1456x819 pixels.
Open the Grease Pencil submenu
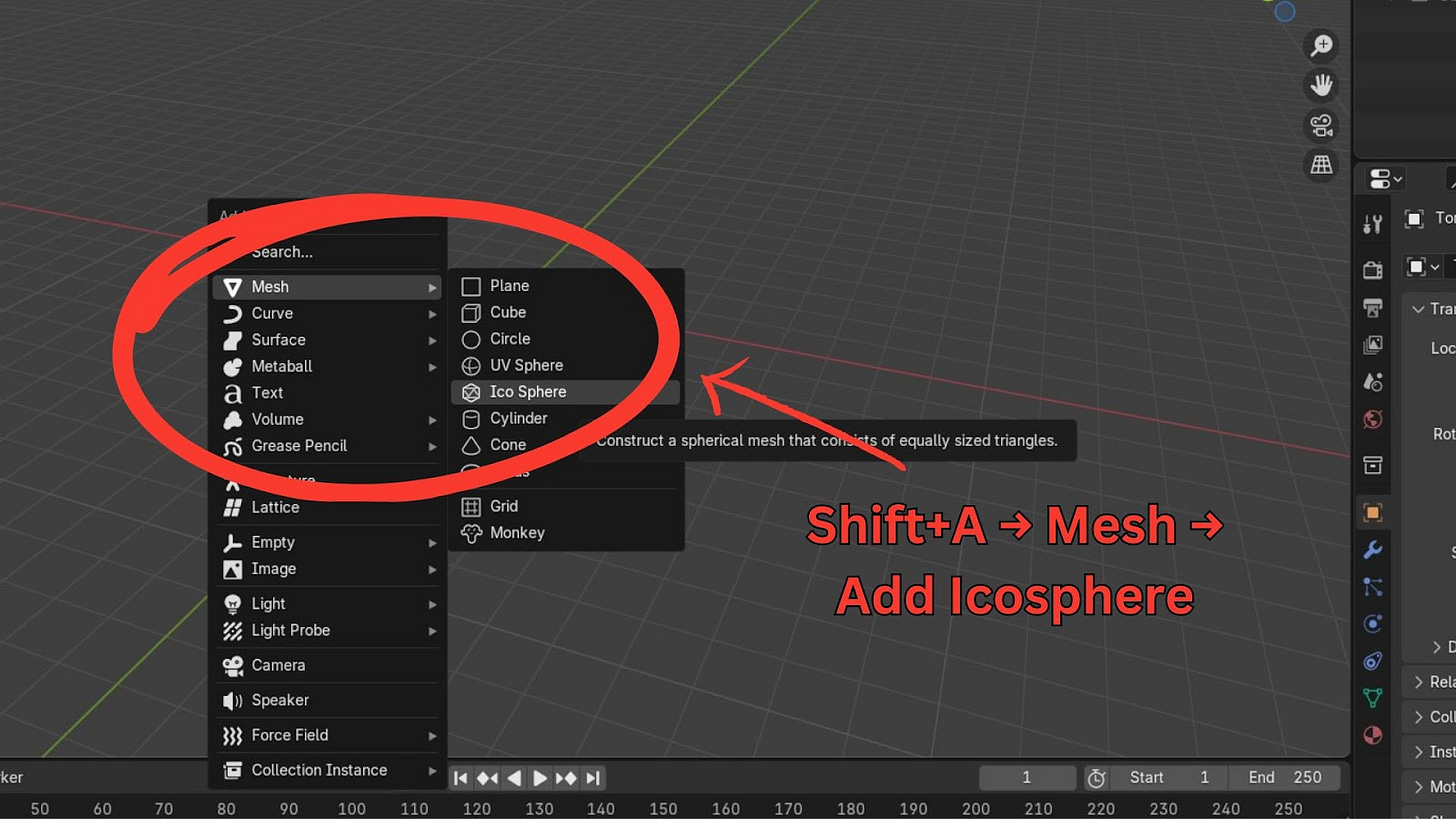327,446
